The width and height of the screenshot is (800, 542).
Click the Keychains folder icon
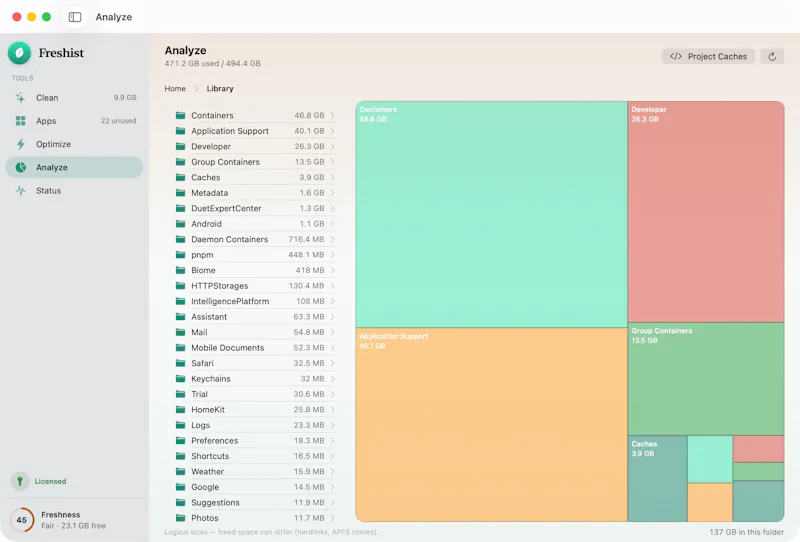(180, 379)
